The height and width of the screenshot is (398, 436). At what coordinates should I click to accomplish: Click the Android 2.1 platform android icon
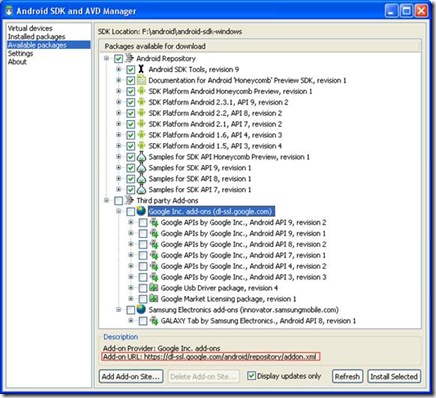[141, 124]
